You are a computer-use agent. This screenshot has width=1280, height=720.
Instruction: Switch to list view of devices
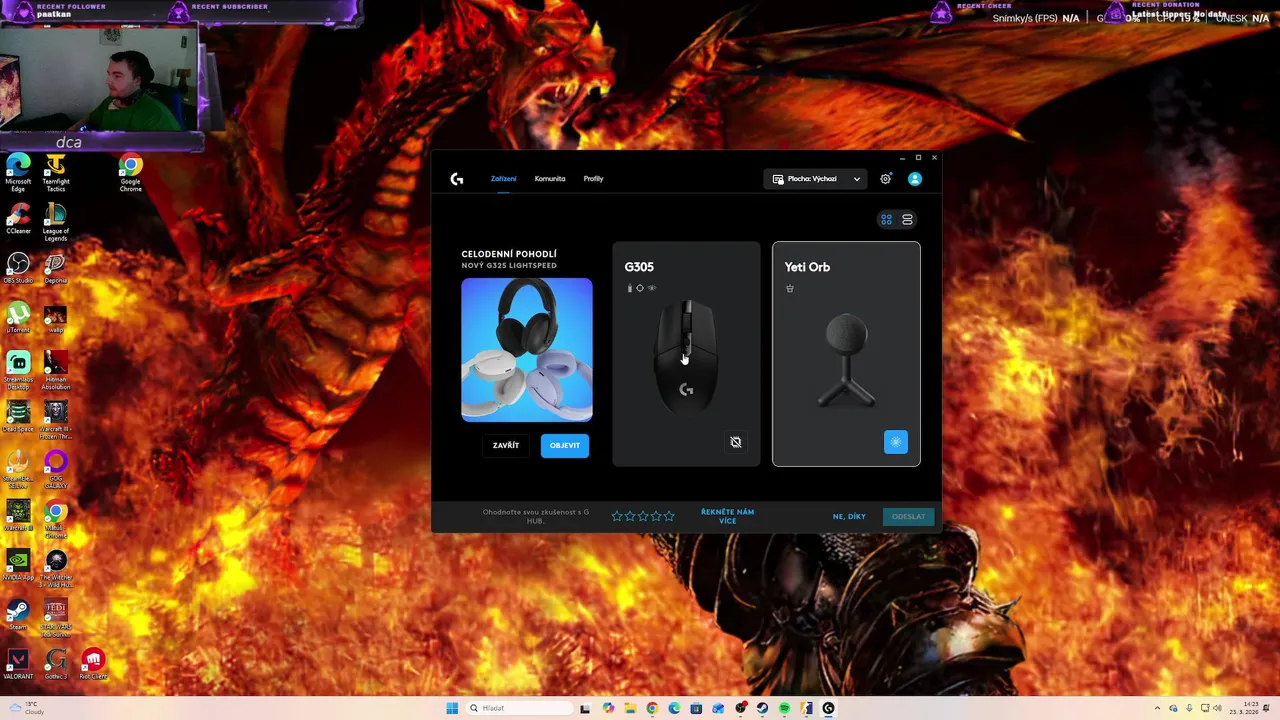[907, 220]
